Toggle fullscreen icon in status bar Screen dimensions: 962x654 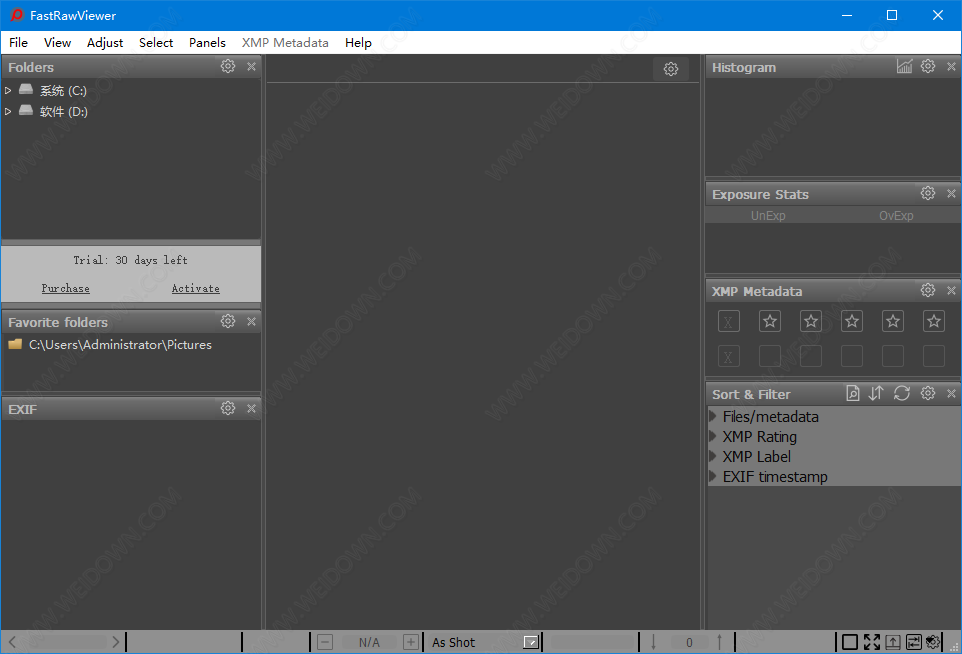click(x=872, y=642)
